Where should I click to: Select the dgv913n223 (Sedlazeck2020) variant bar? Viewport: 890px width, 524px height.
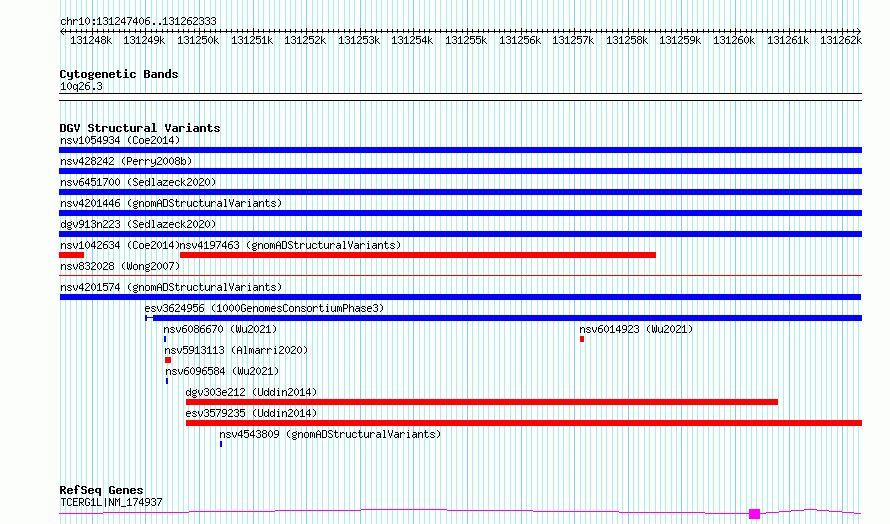tap(460, 234)
